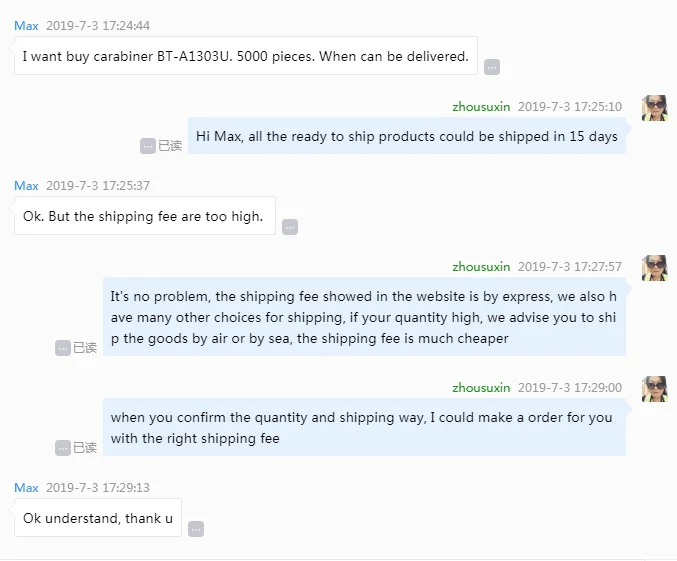Click zhousuxin's avatar on the 17:25:10 message
Viewport: 677px width, 561px height.
point(654,108)
